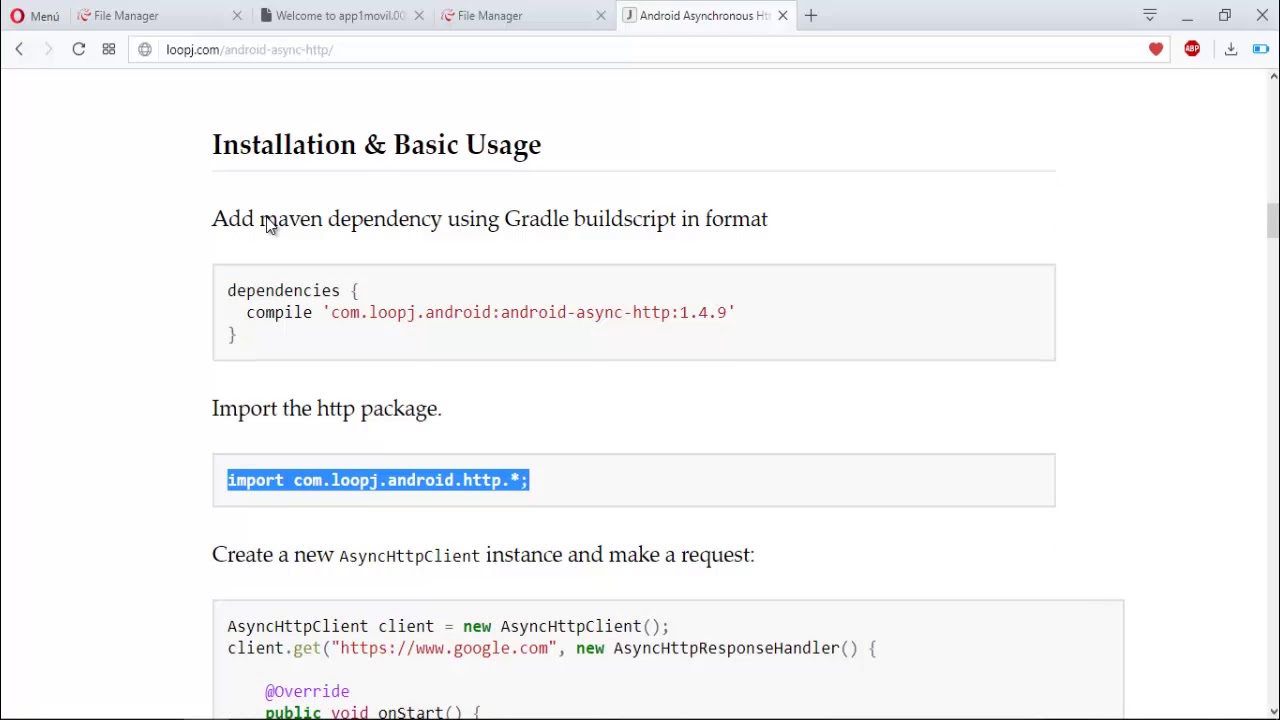The height and width of the screenshot is (720, 1280).
Task: Go back to the previous page
Action: 19,49
